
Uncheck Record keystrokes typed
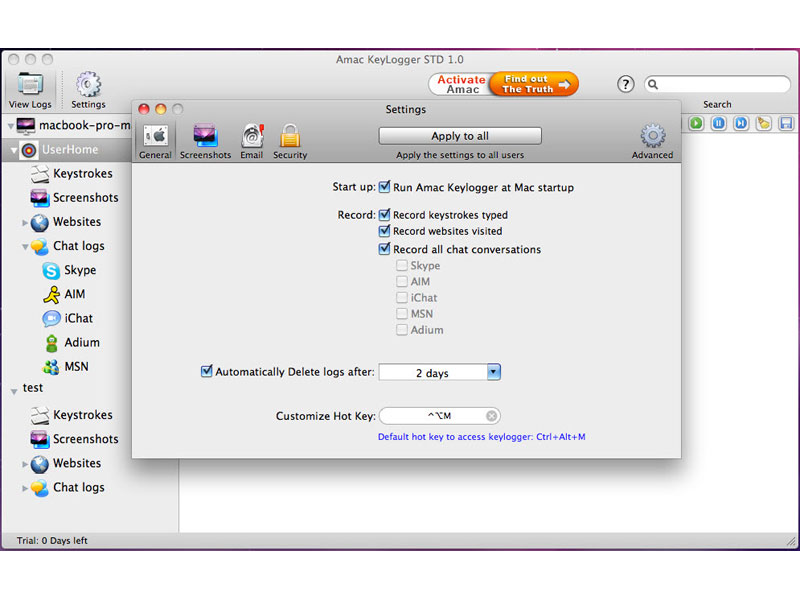click(385, 215)
